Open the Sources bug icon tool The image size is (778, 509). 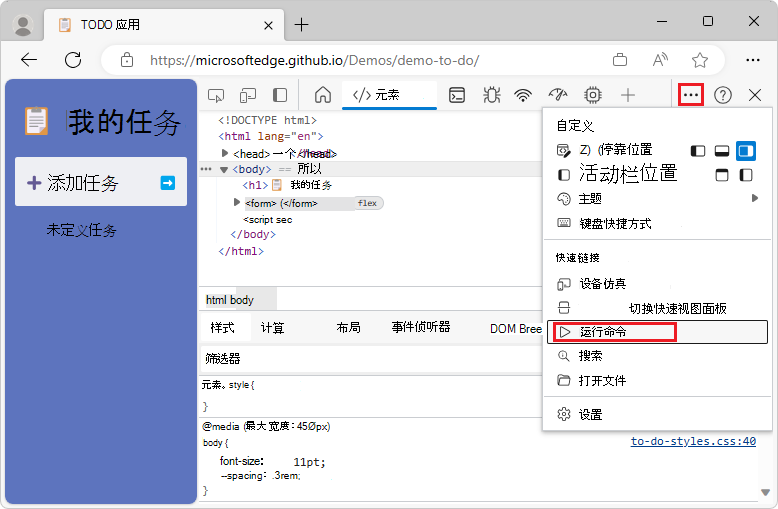(x=492, y=95)
